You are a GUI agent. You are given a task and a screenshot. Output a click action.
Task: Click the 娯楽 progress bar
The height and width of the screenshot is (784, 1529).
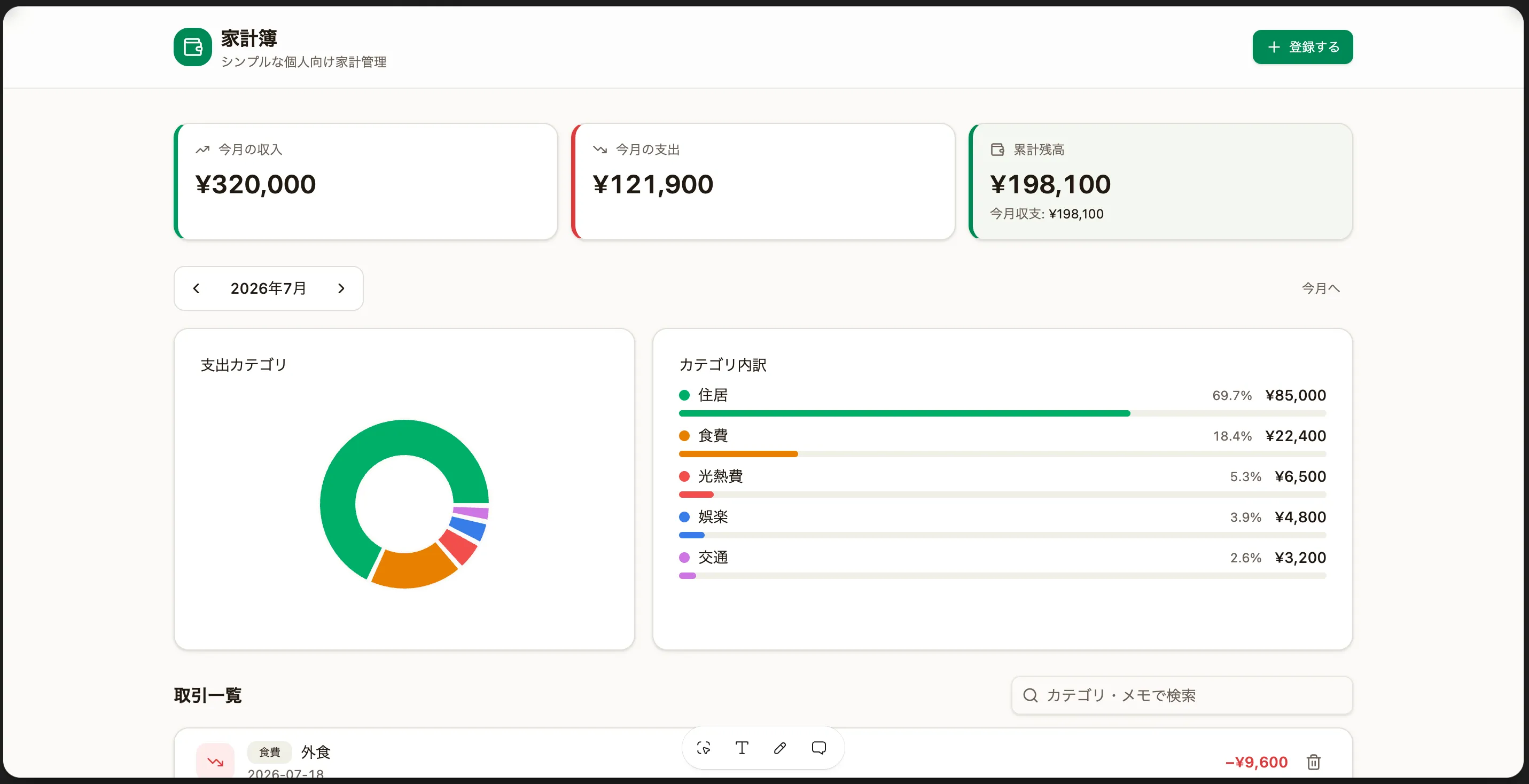point(1002,535)
